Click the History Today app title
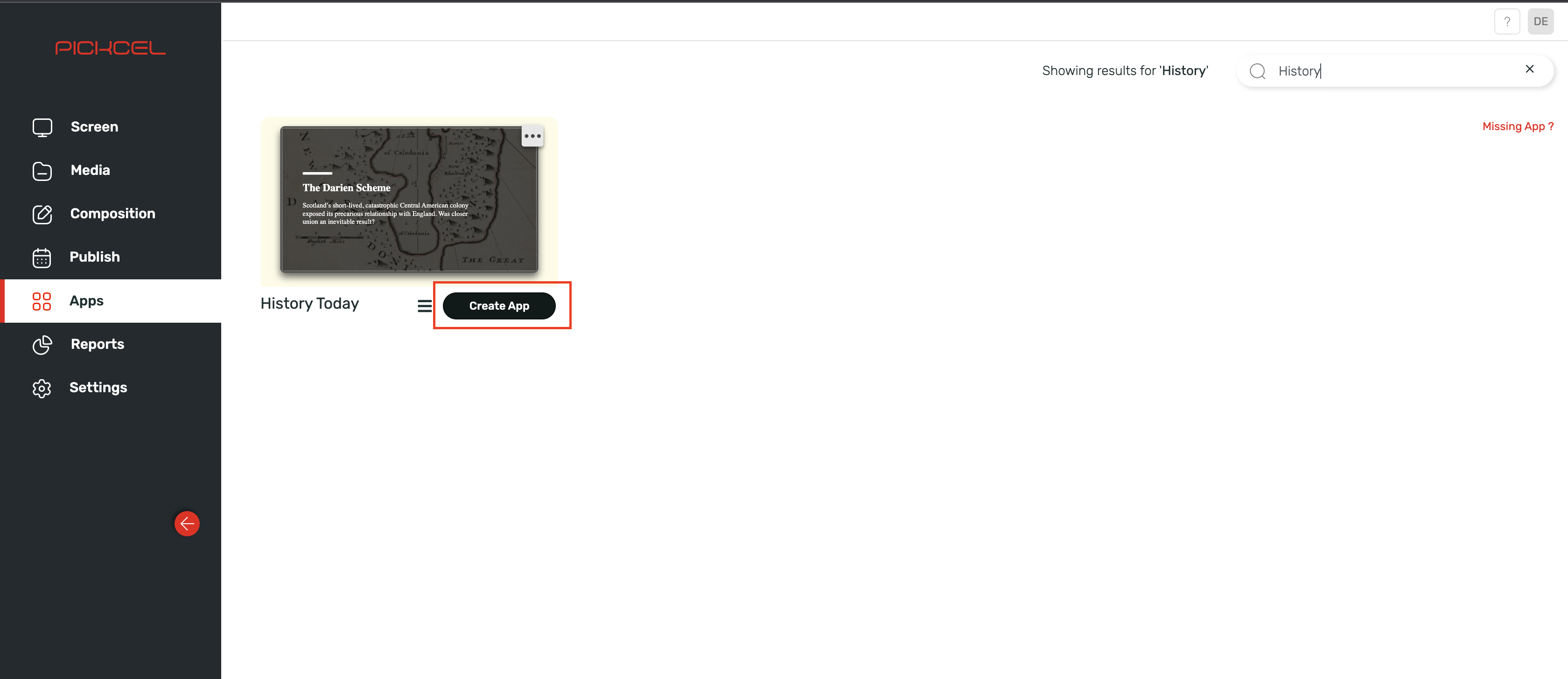The width and height of the screenshot is (1568, 679). [310, 304]
